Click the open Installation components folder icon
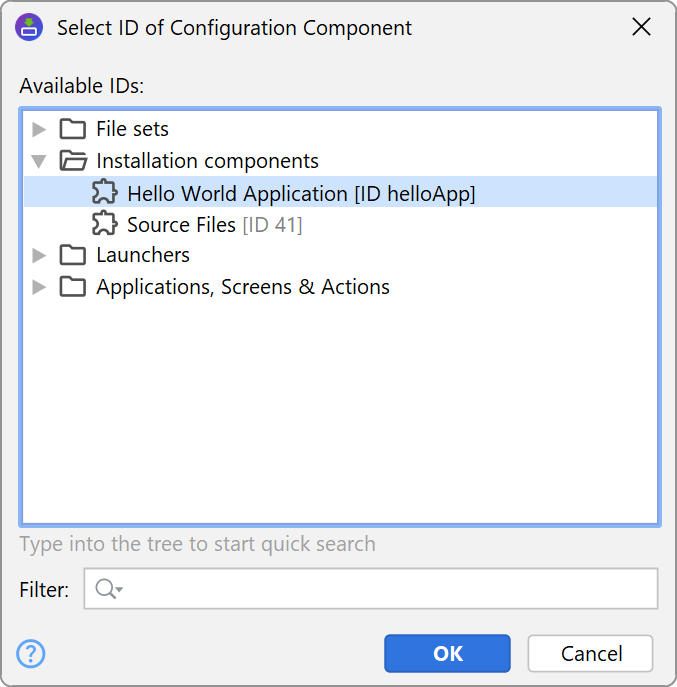The width and height of the screenshot is (677, 687). 72,161
